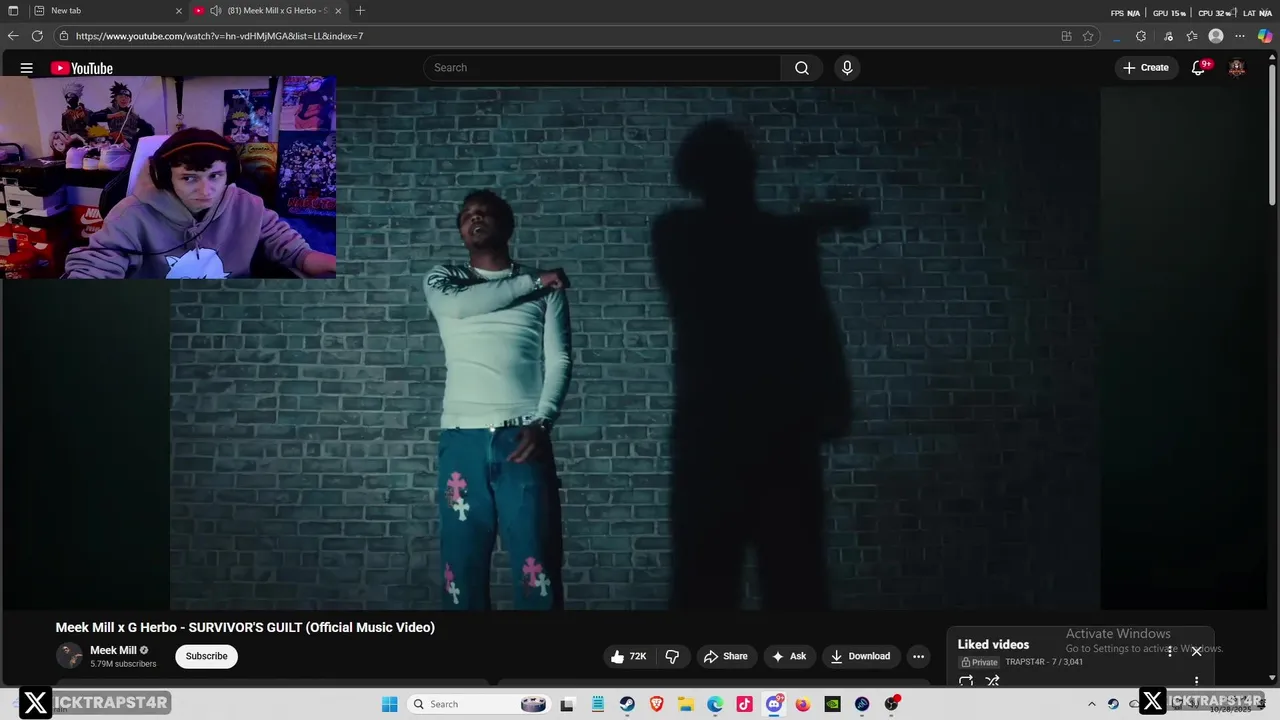Viewport: 1280px width, 720px height.
Task: Open the Create menu
Action: pos(1146,68)
